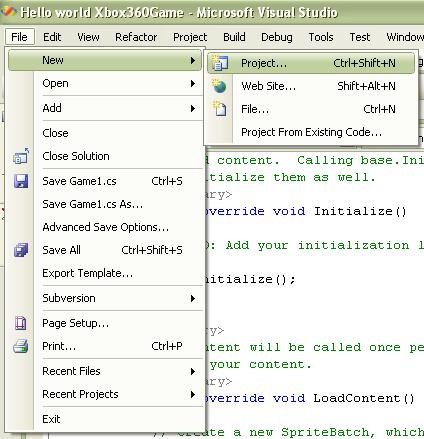Click the 'itialize();' code line
Viewport: 424px width, 439px height.
pyautogui.click(x=250, y=279)
